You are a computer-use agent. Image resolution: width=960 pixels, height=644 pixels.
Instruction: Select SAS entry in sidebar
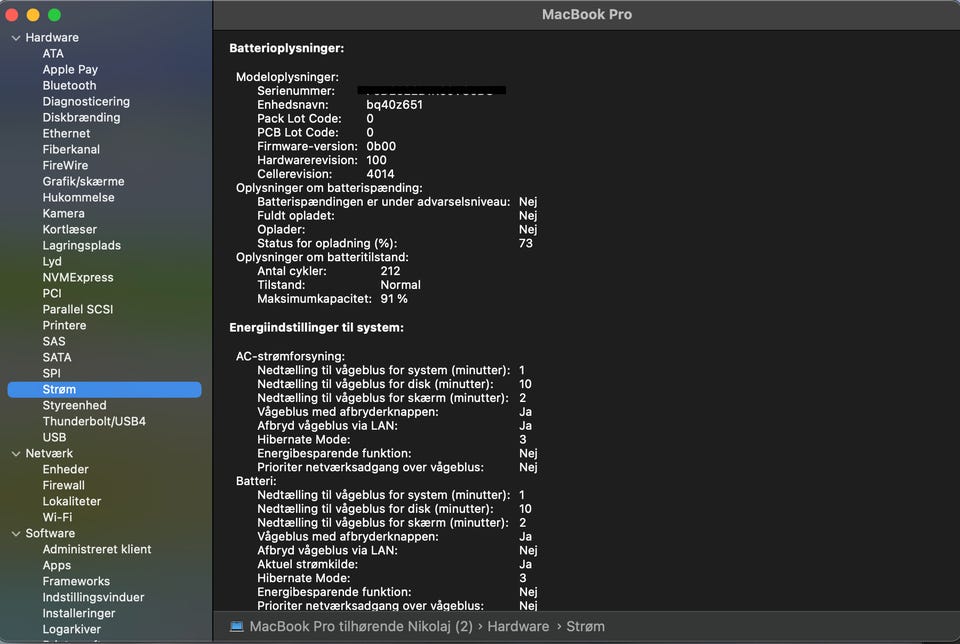[x=54, y=341]
